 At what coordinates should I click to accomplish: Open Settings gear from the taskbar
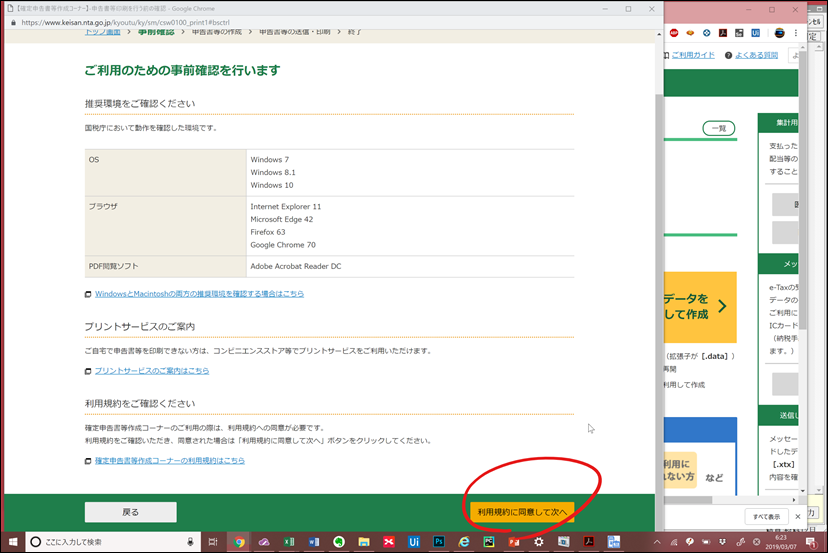click(x=538, y=541)
